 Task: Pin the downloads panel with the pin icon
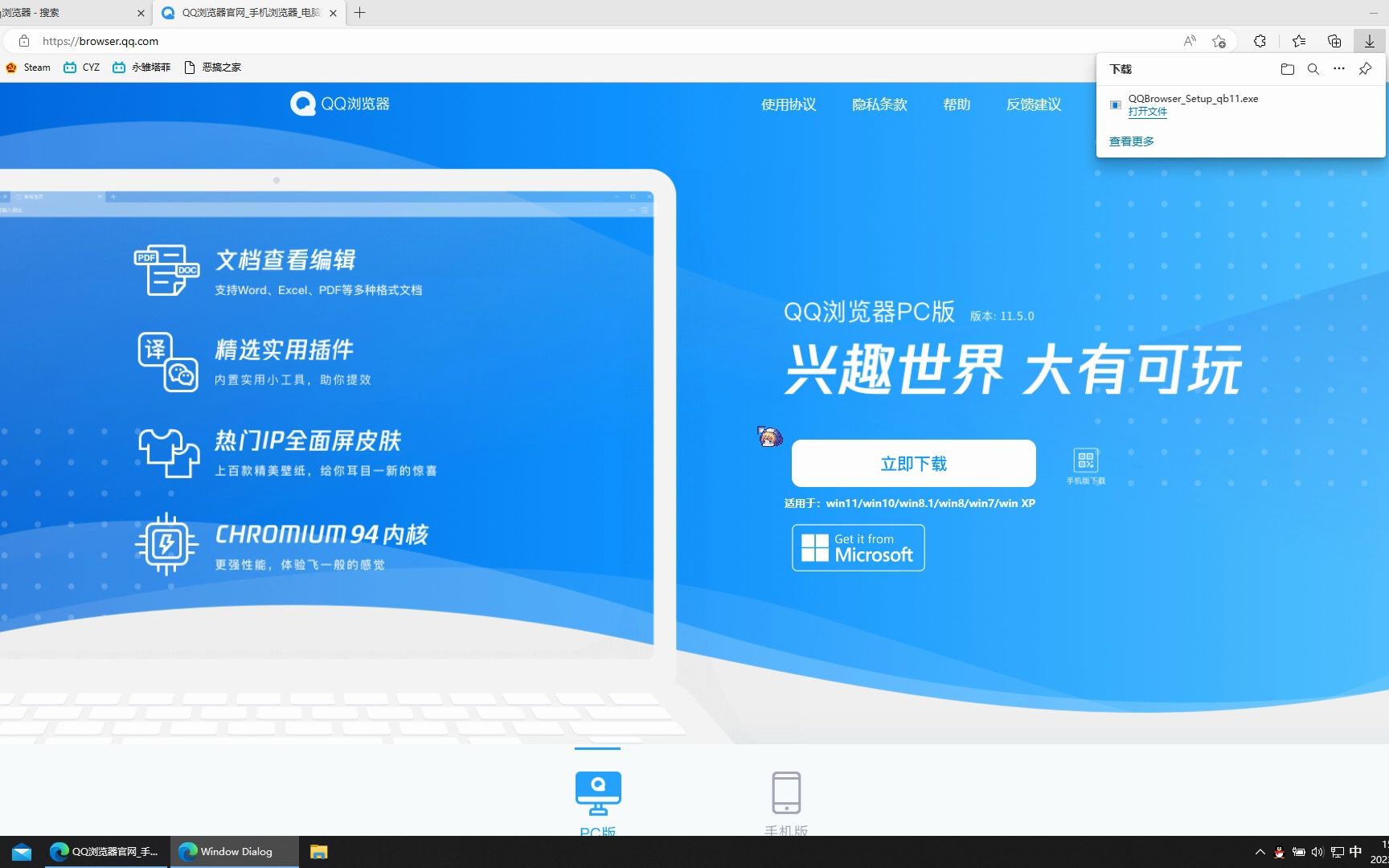[x=1364, y=69]
